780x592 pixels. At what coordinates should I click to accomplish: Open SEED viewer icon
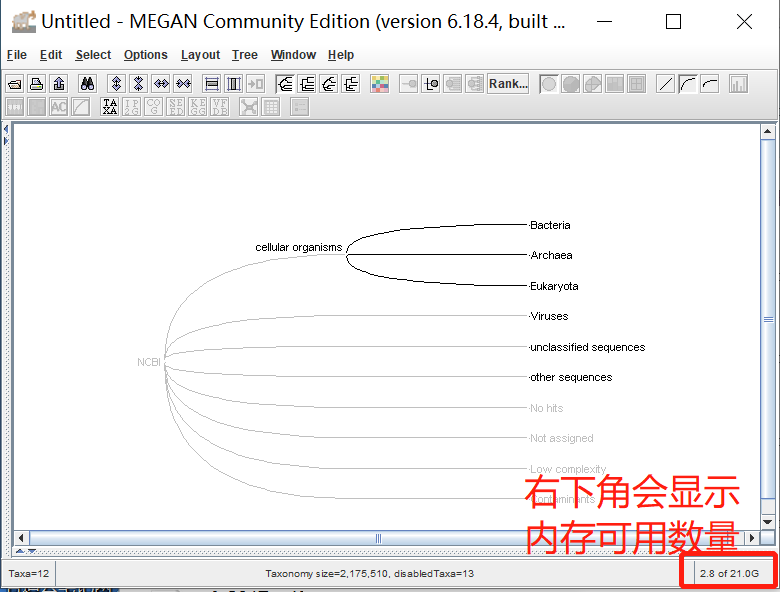176,106
